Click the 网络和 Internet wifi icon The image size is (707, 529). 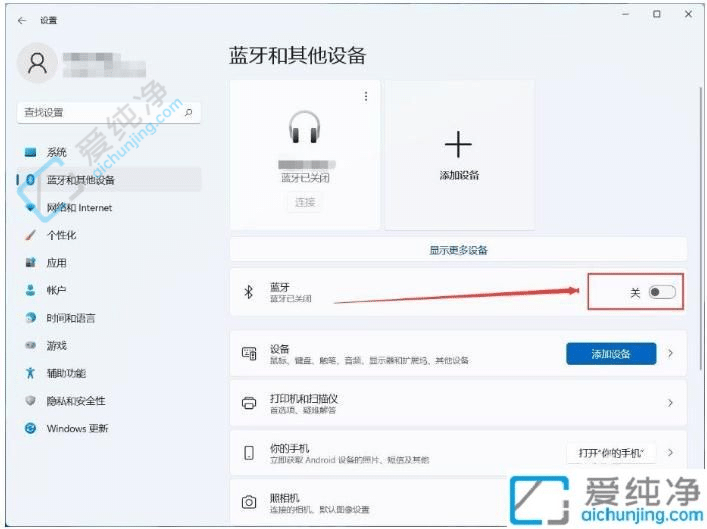[x=31, y=207]
